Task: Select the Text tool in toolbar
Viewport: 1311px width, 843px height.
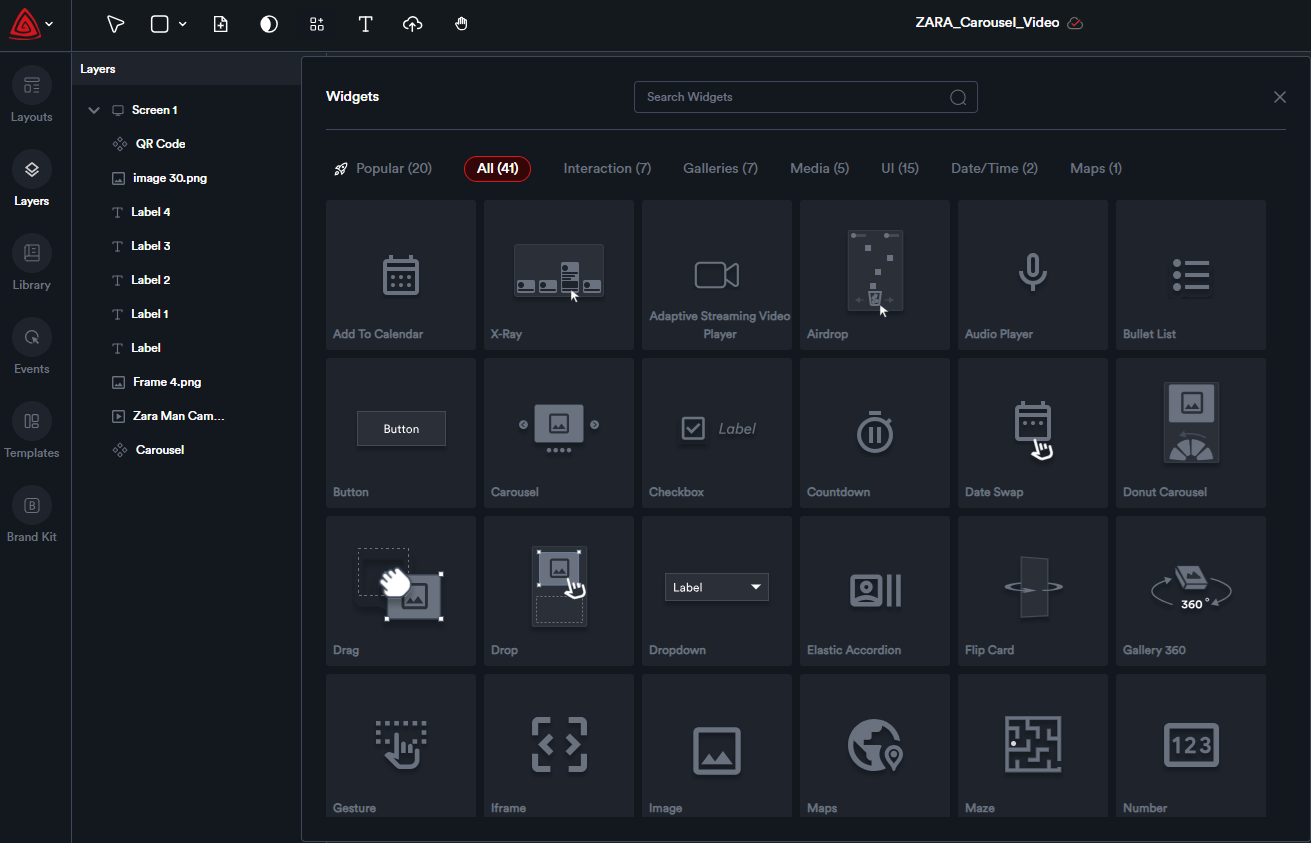Action: [365, 24]
